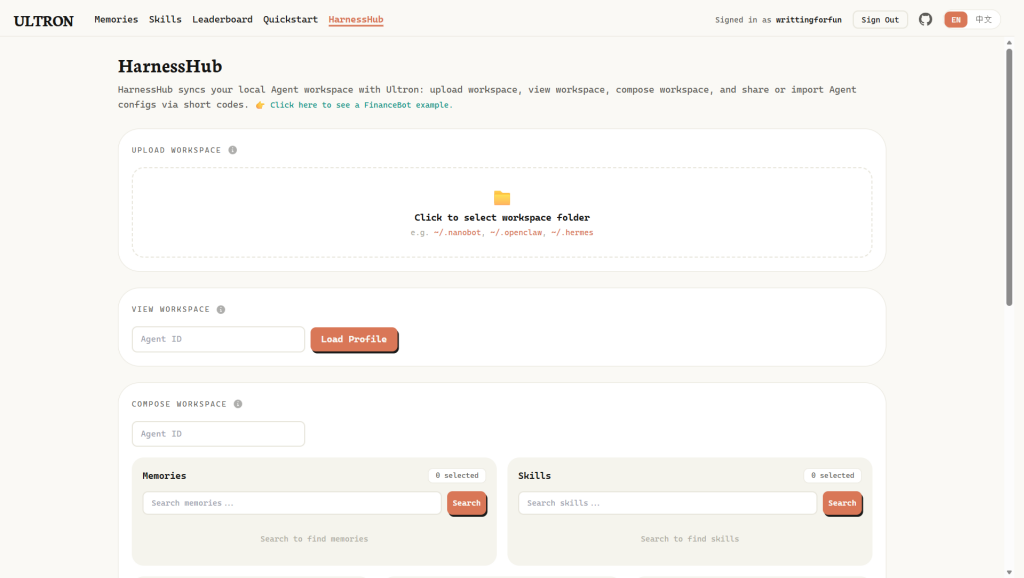This screenshot has height=578, width=1024.
Task: Click the yellow folder upload icon
Action: [x=502, y=198]
